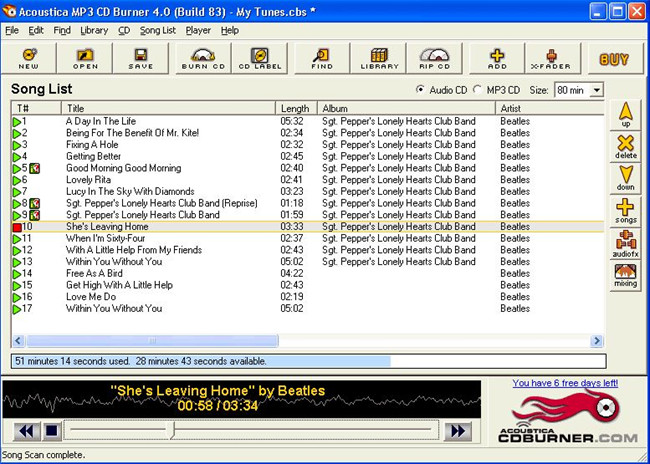Delete selected song with the X icon

click(625, 147)
